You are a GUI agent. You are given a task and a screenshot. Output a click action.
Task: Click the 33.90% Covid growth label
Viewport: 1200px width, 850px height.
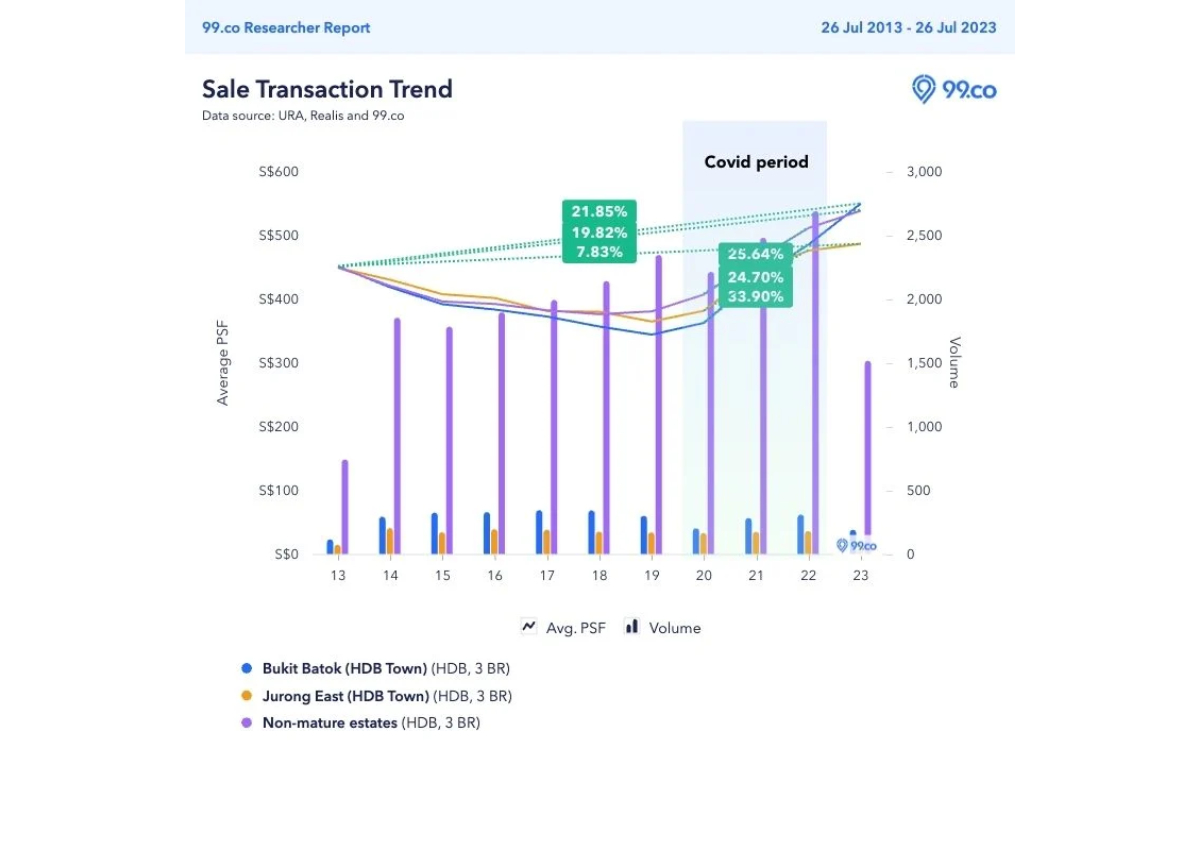(x=755, y=296)
